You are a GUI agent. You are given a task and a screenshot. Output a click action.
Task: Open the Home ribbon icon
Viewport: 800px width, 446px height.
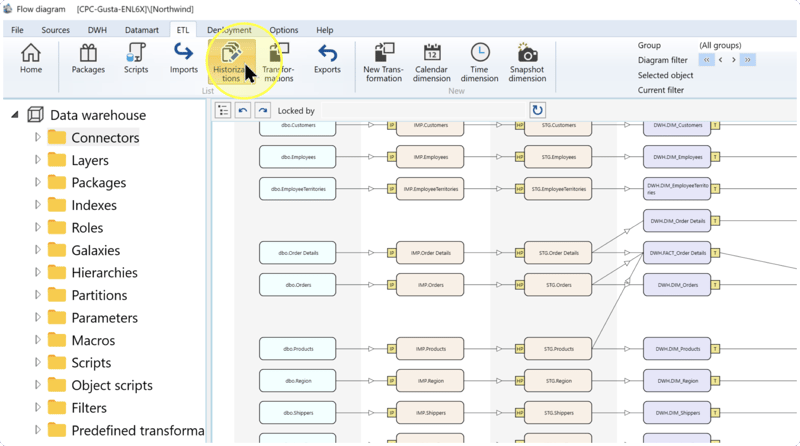point(31,59)
